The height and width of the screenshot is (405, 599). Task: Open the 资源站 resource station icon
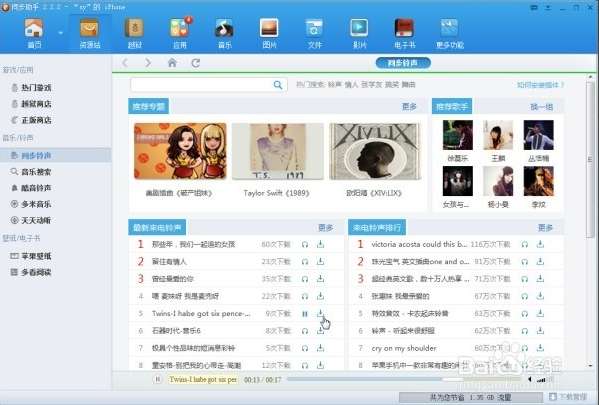89,34
